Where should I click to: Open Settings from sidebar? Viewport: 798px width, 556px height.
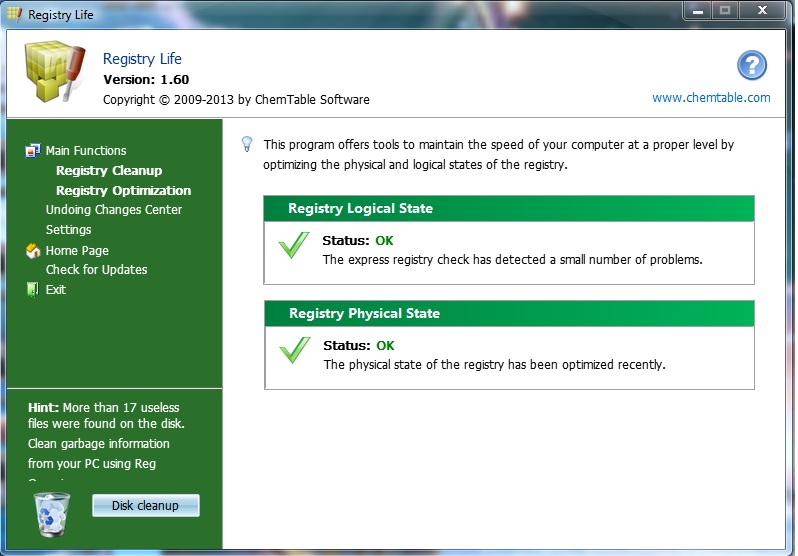click(x=69, y=230)
